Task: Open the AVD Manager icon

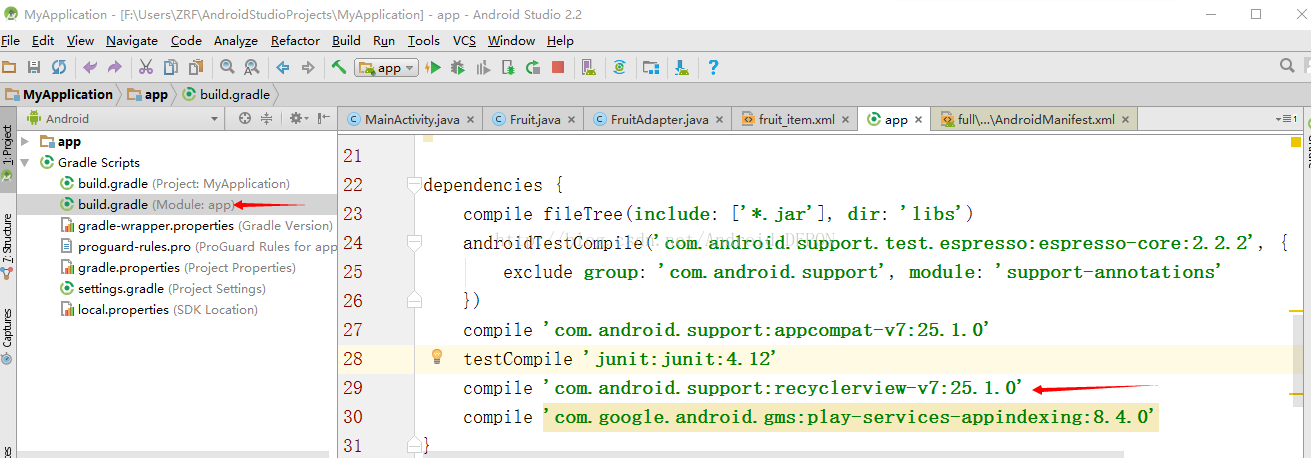Action: pos(589,68)
